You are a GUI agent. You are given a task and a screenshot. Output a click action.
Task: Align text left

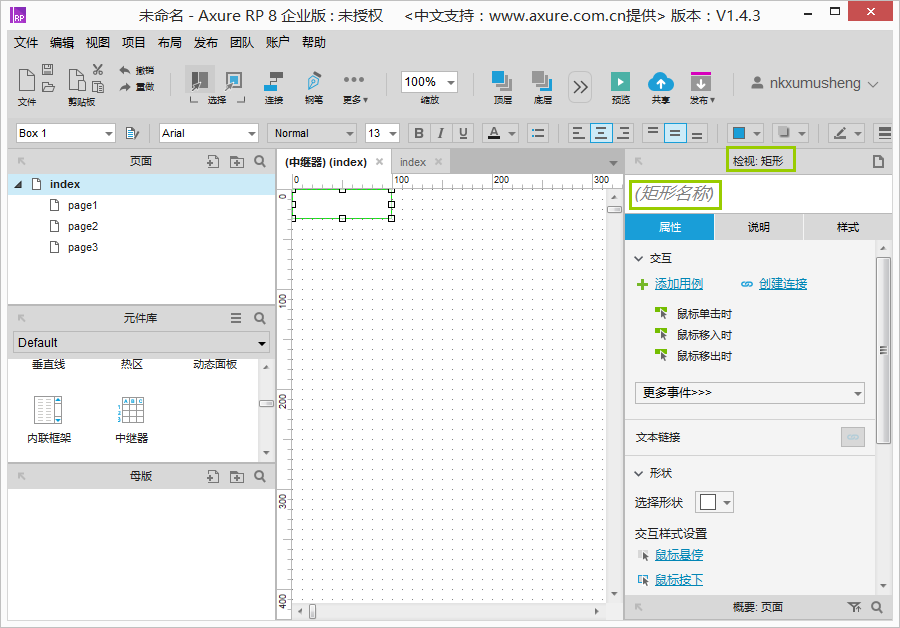coord(579,133)
